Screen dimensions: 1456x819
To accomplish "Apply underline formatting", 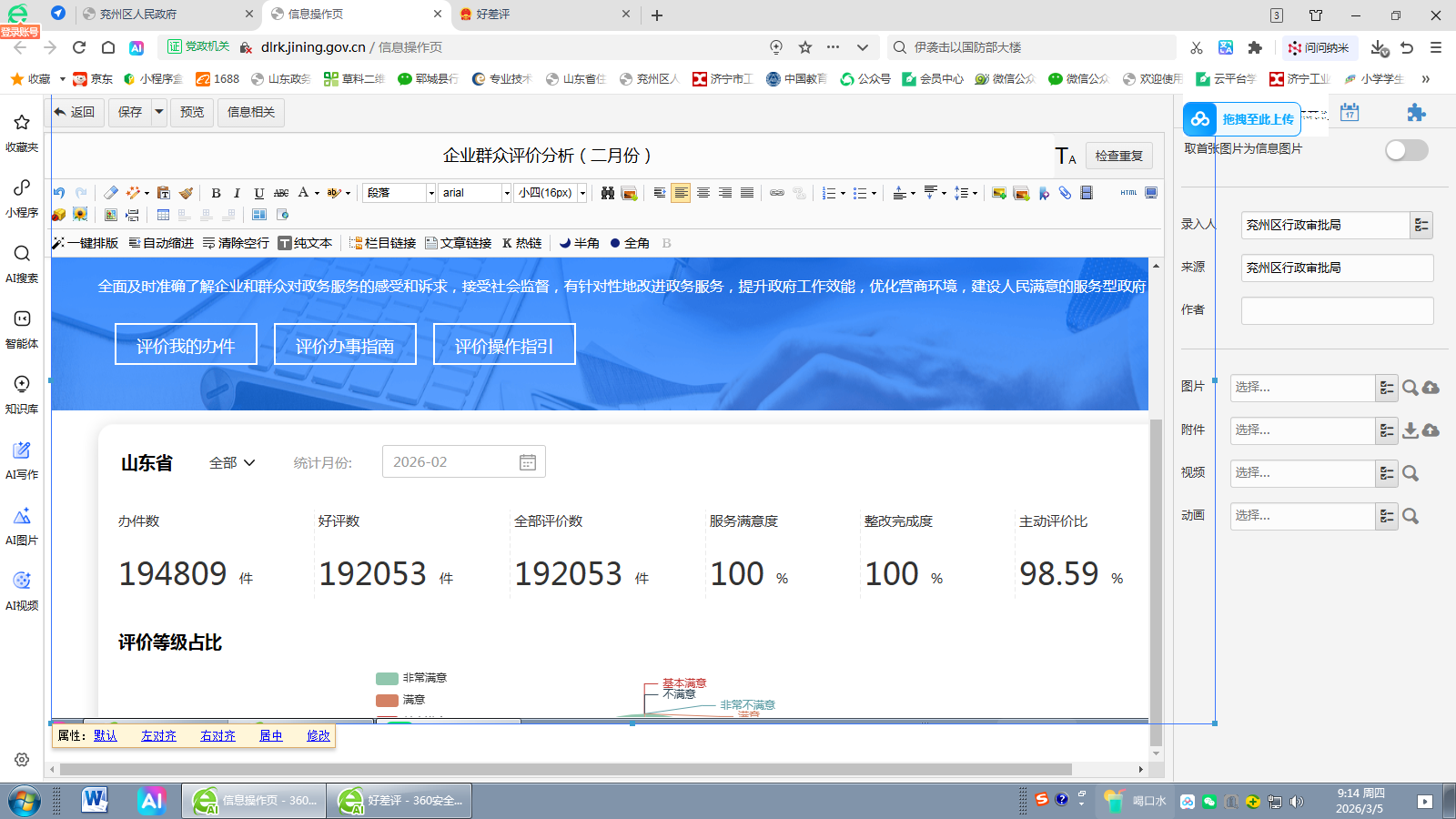I will pyautogui.click(x=258, y=193).
